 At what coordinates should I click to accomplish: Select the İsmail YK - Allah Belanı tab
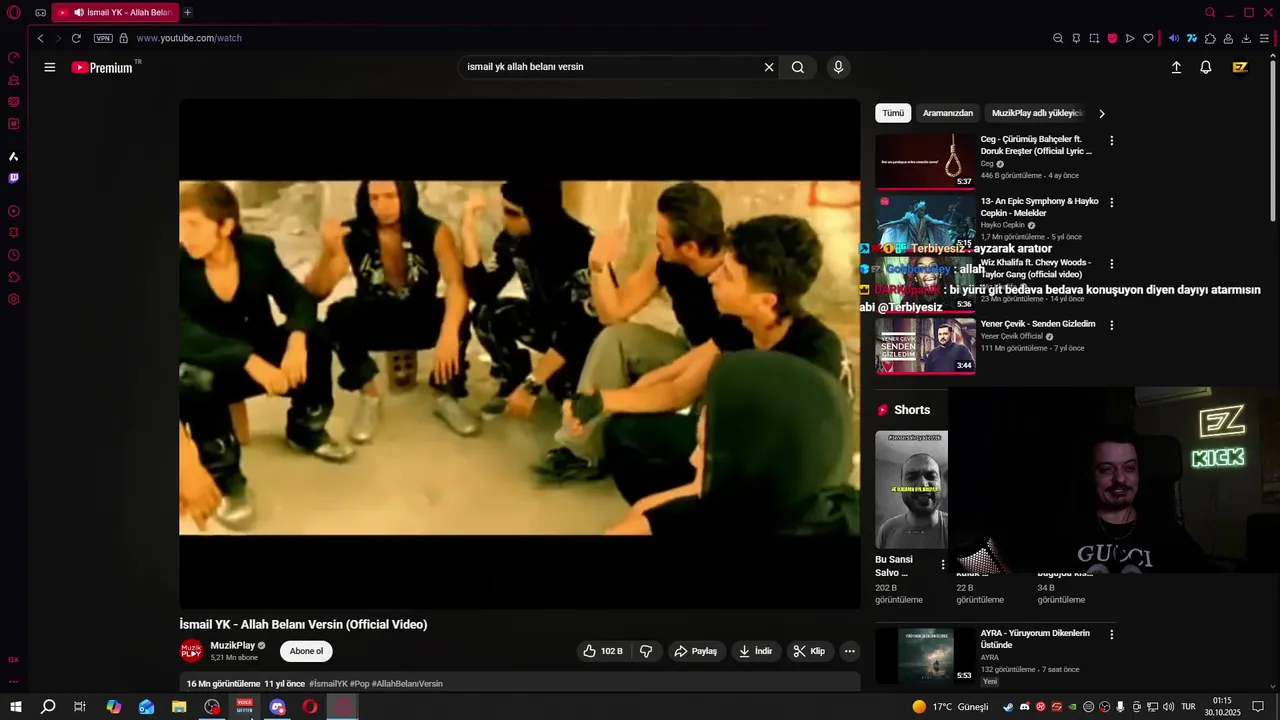click(115, 12)
